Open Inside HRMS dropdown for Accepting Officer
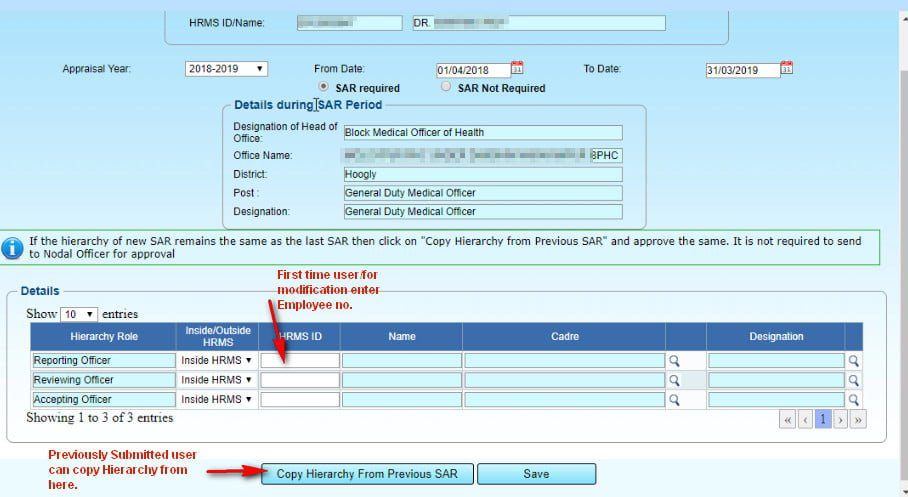Viewport: 908px width, 497px height. 217,400
